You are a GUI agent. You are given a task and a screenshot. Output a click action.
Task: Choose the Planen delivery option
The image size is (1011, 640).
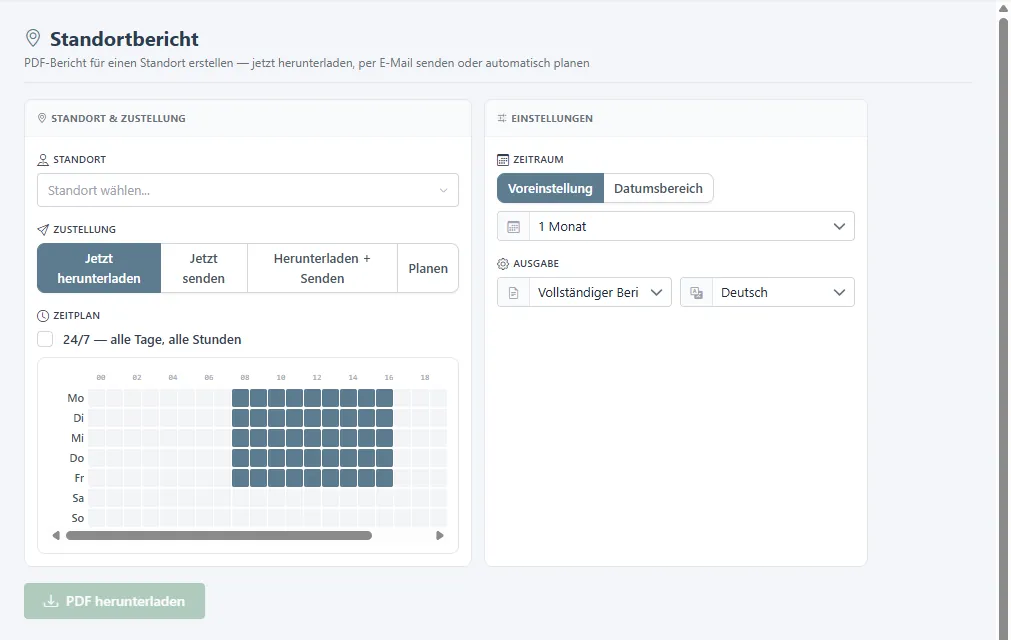(x=428, y=268)
